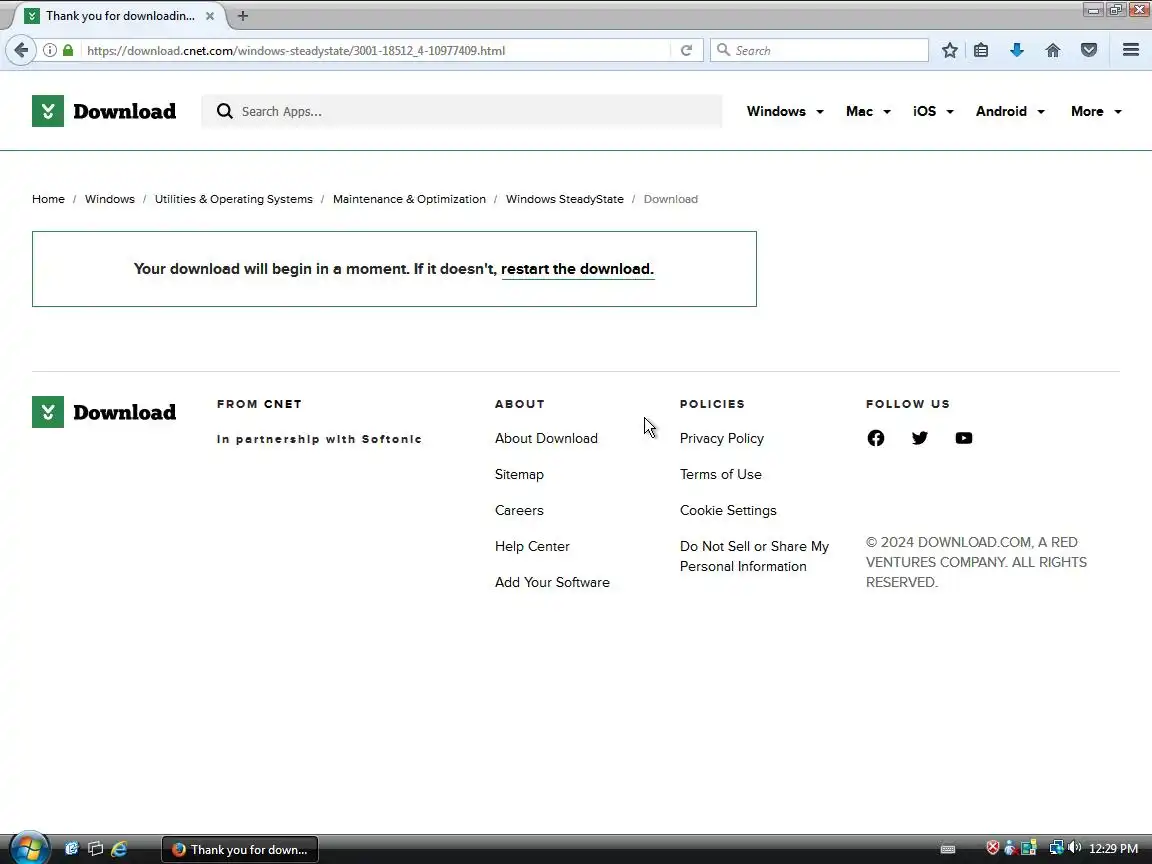
Task: Click the footer Download logo
Action: click(x=104, y=412)
